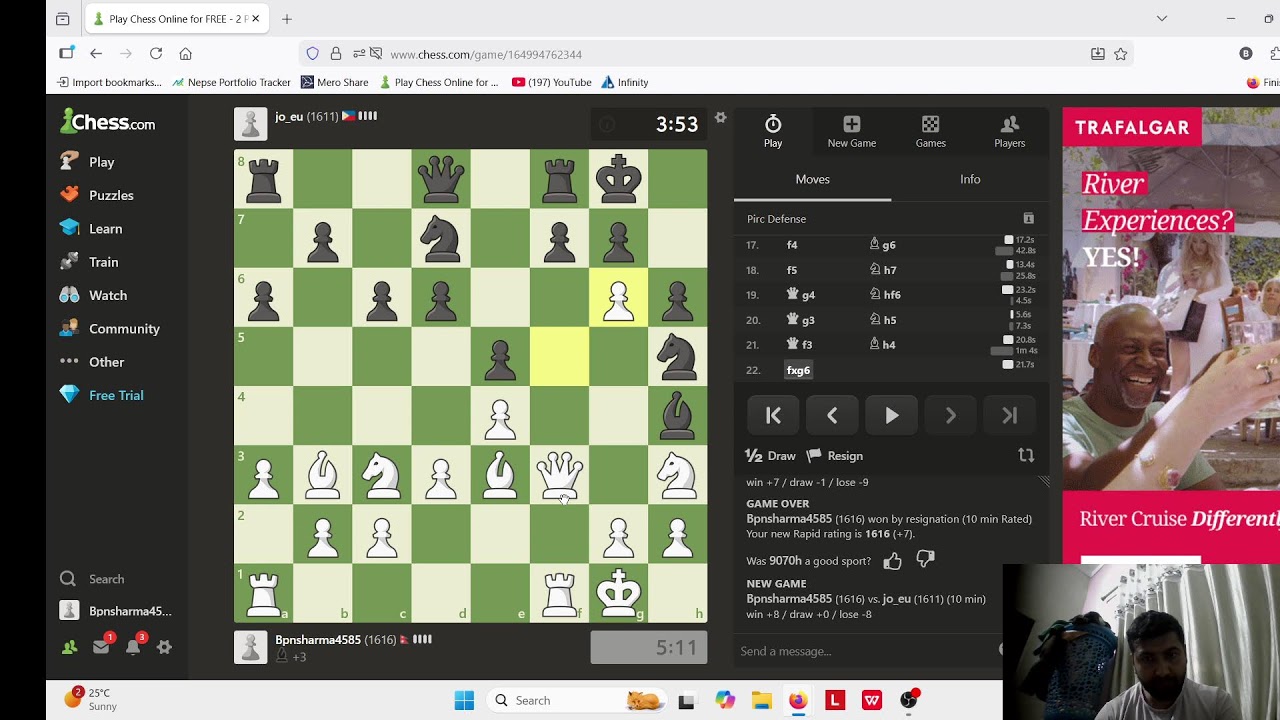Play through the moves automatically
Viewport: 1280px width, 720px height.
click(891, 415)
